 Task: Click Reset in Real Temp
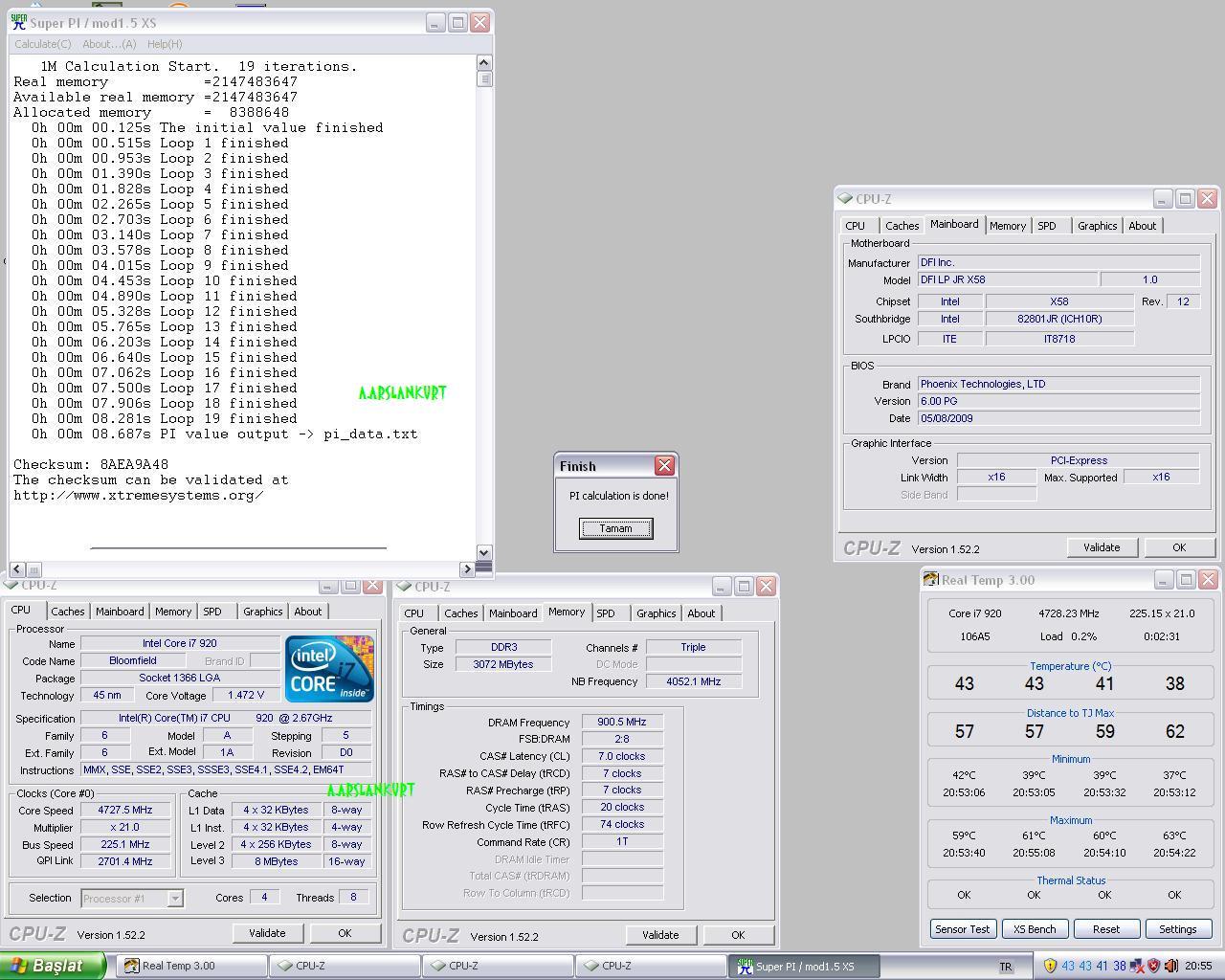(x=1106, y=929)
